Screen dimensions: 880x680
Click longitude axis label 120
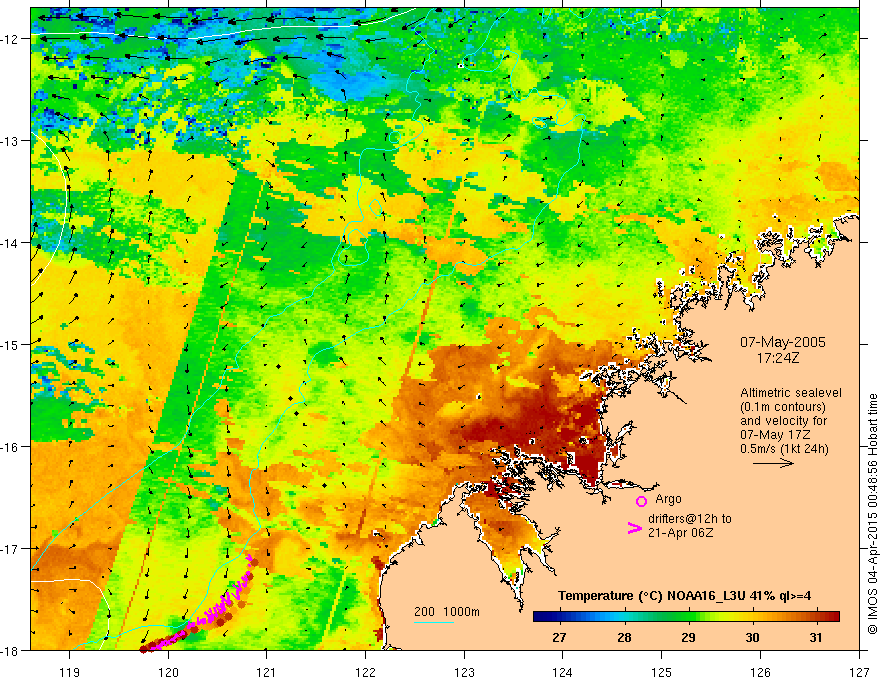tap(168, 672)
